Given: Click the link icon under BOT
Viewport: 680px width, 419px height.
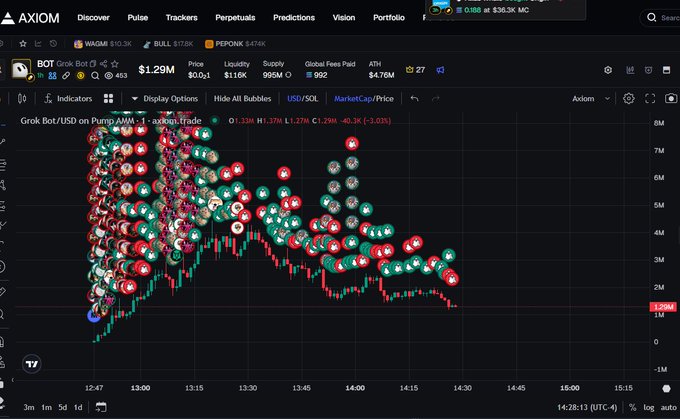Looking at the screenshot, I should (66, 75).
